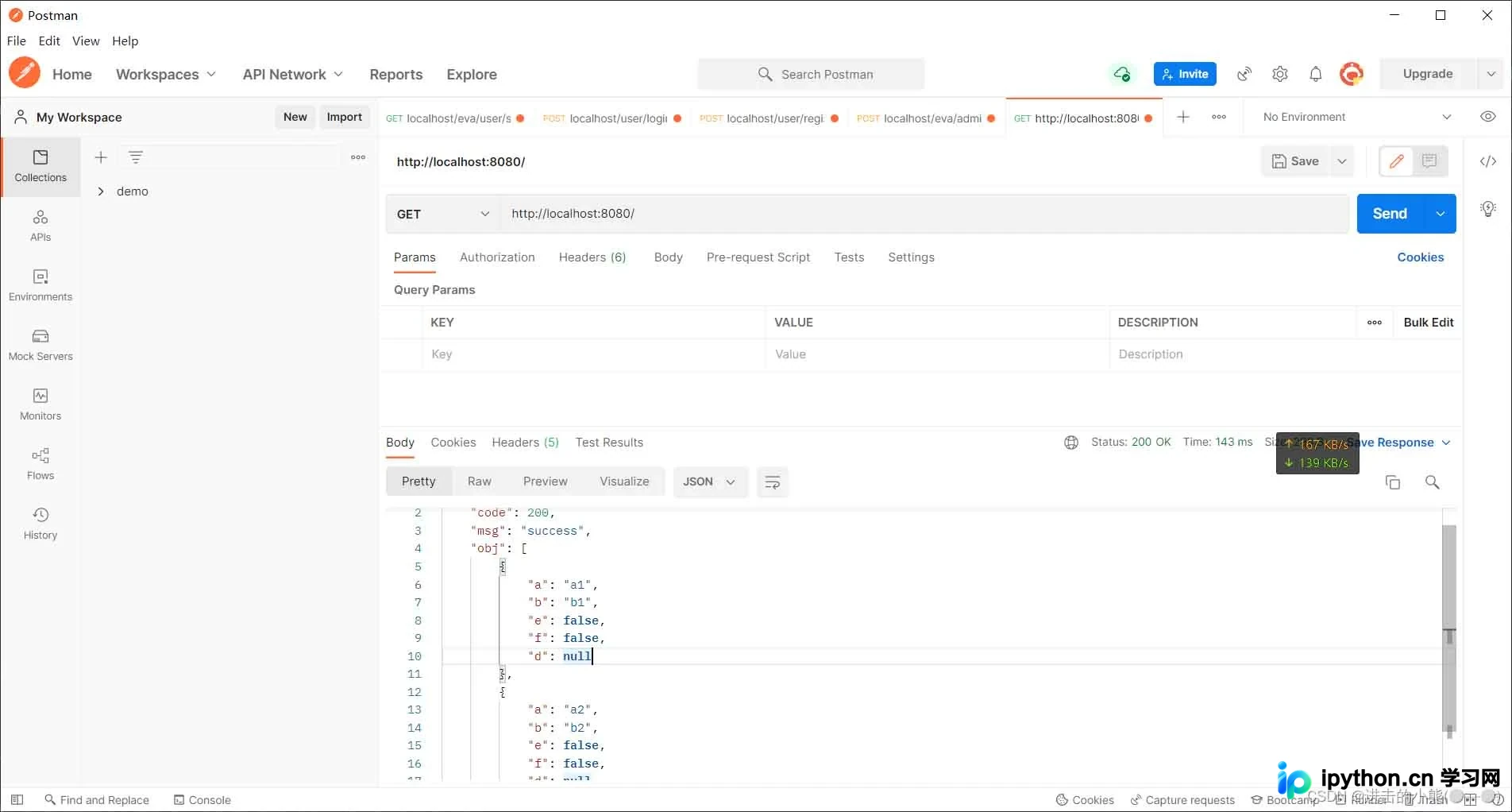The width and height of the screenshot is (1512, 812).
Task: Open the Flows sidebar panel
Action: click(x=40, y=464)
